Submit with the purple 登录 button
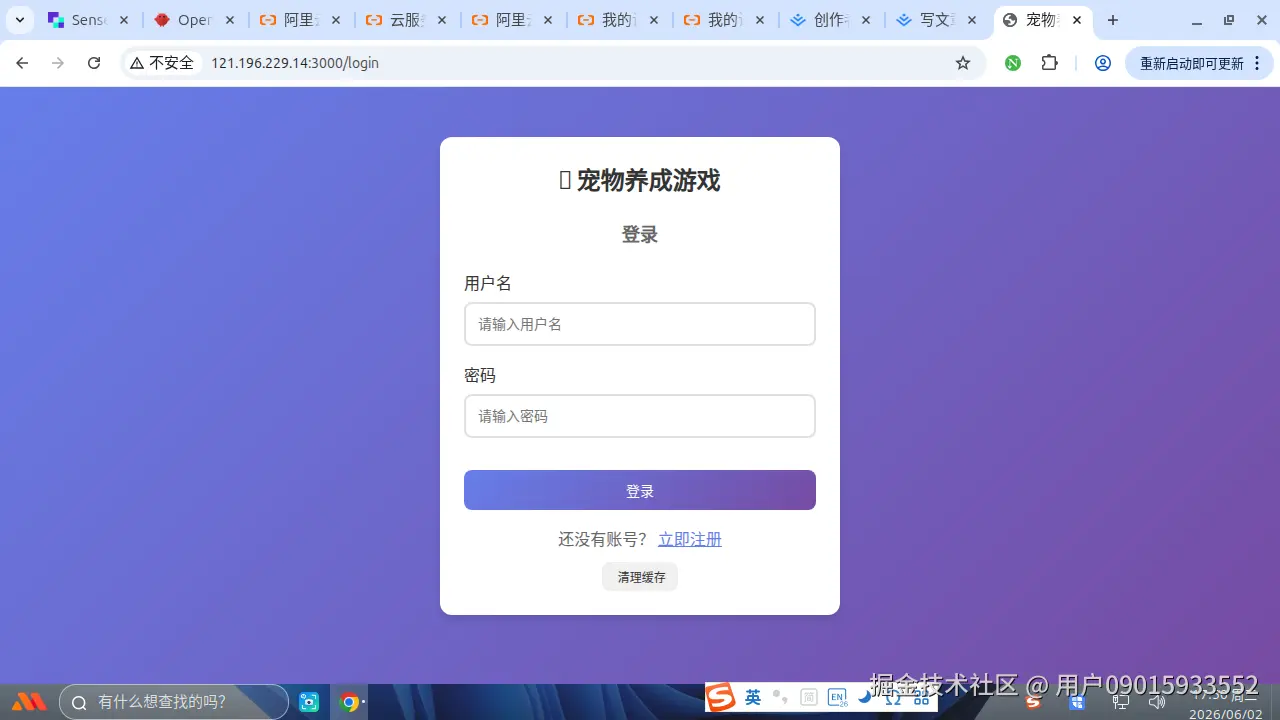 point(640,490)
